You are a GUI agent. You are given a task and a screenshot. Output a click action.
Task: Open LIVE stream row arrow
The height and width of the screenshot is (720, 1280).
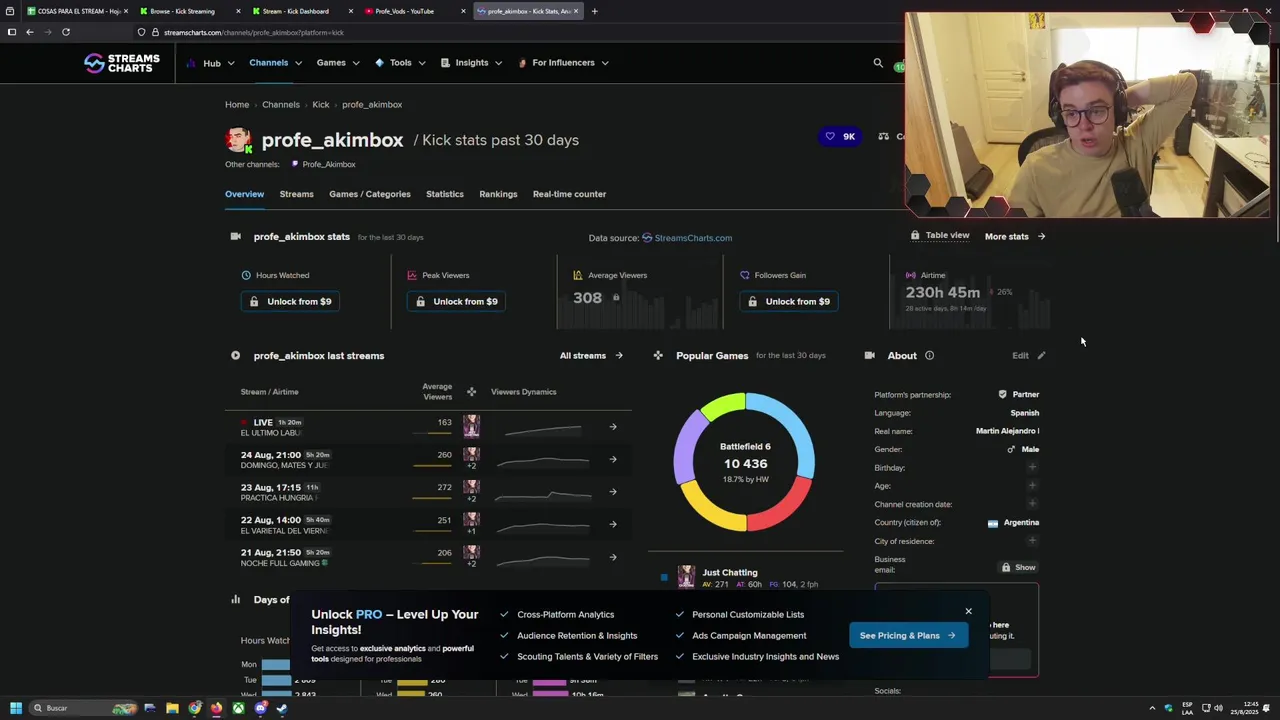(613, 427)
